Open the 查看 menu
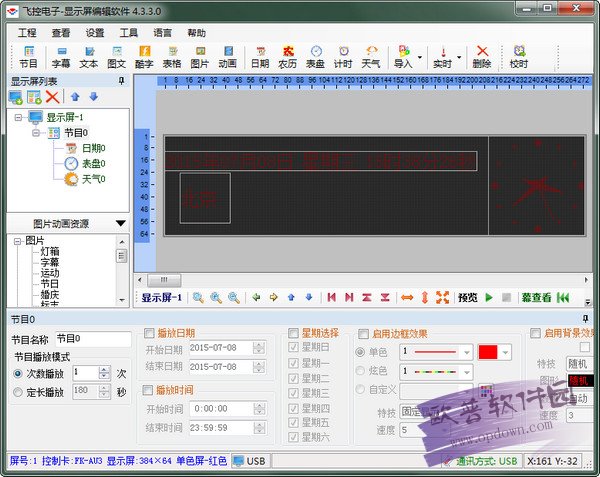Viewport: 600px width, 477px height. pyautogui.click(x=61, y=33)
